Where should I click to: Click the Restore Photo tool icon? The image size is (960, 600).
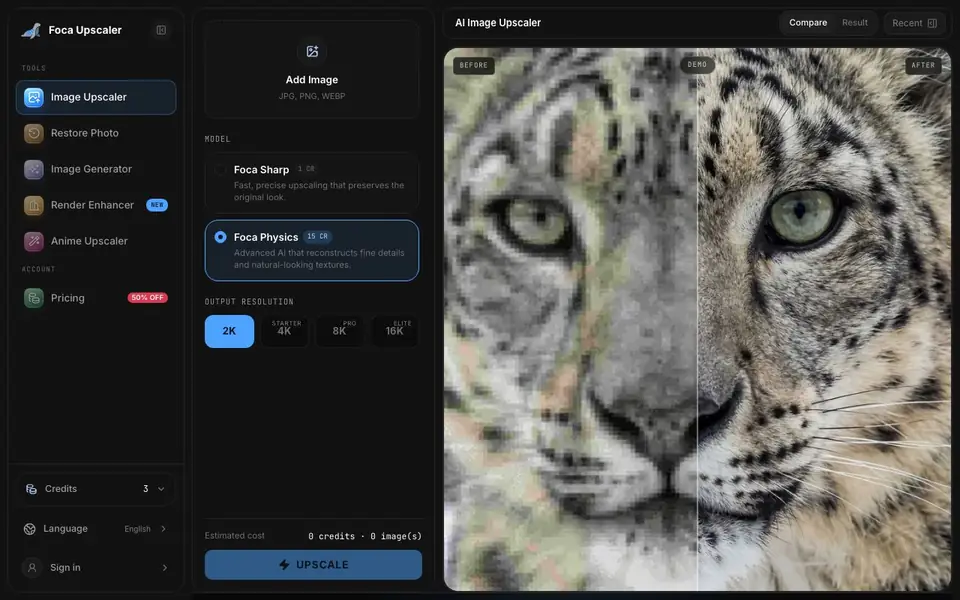coord(34,133)
